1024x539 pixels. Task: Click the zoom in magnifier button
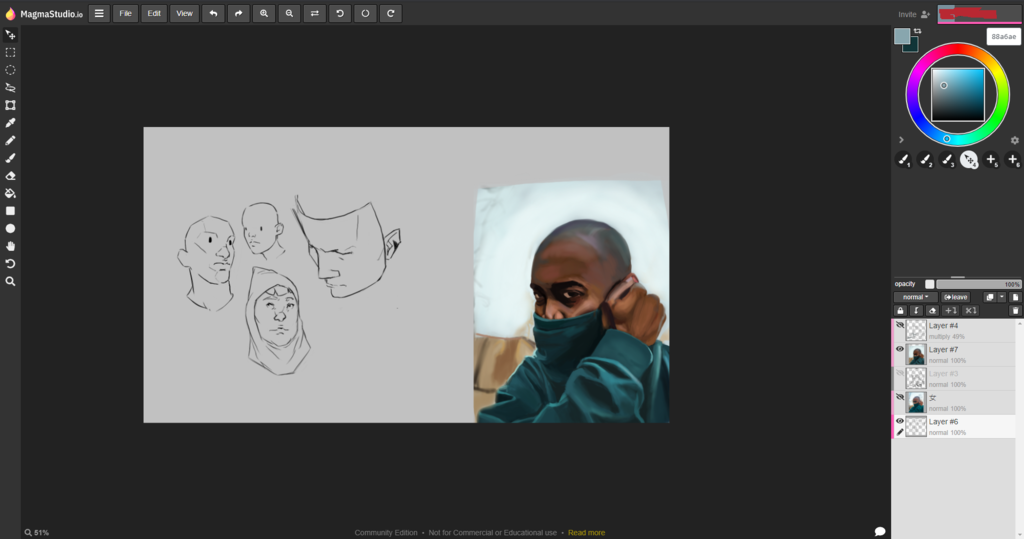pyautogui.click(x=264, y=13)
